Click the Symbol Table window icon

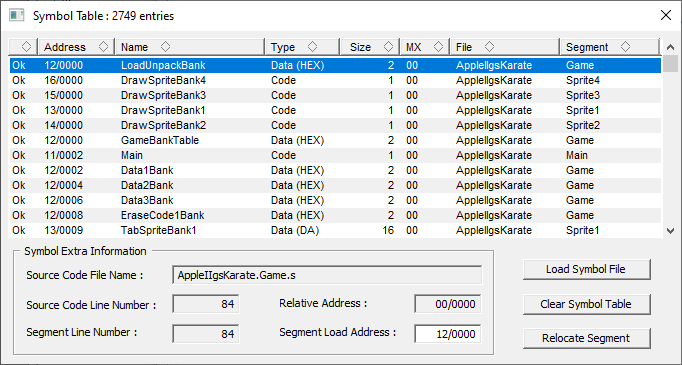click(x=17, y=16)
